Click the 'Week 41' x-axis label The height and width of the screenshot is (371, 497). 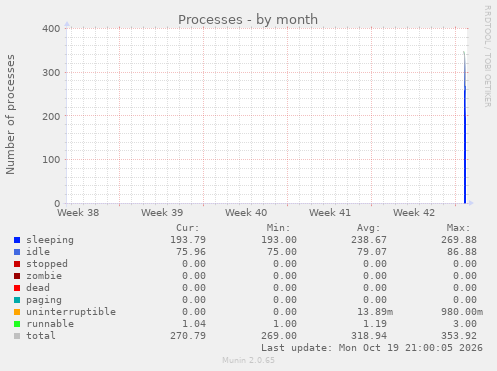(330, 213)
